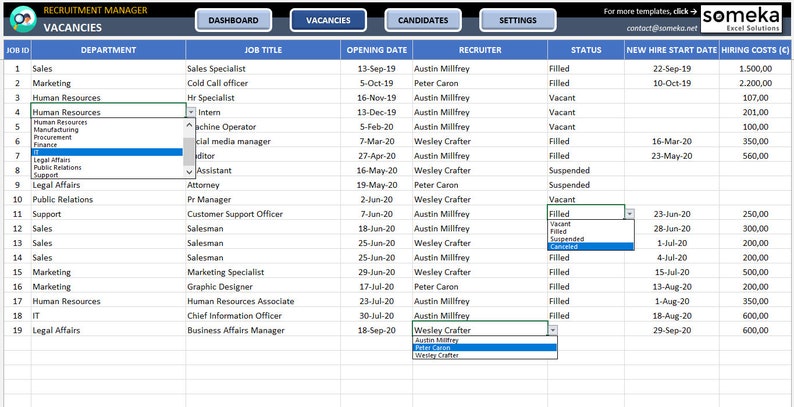Click the contact@someka.net email link
This screenshot has width=794, height=407.
point(661,28)
